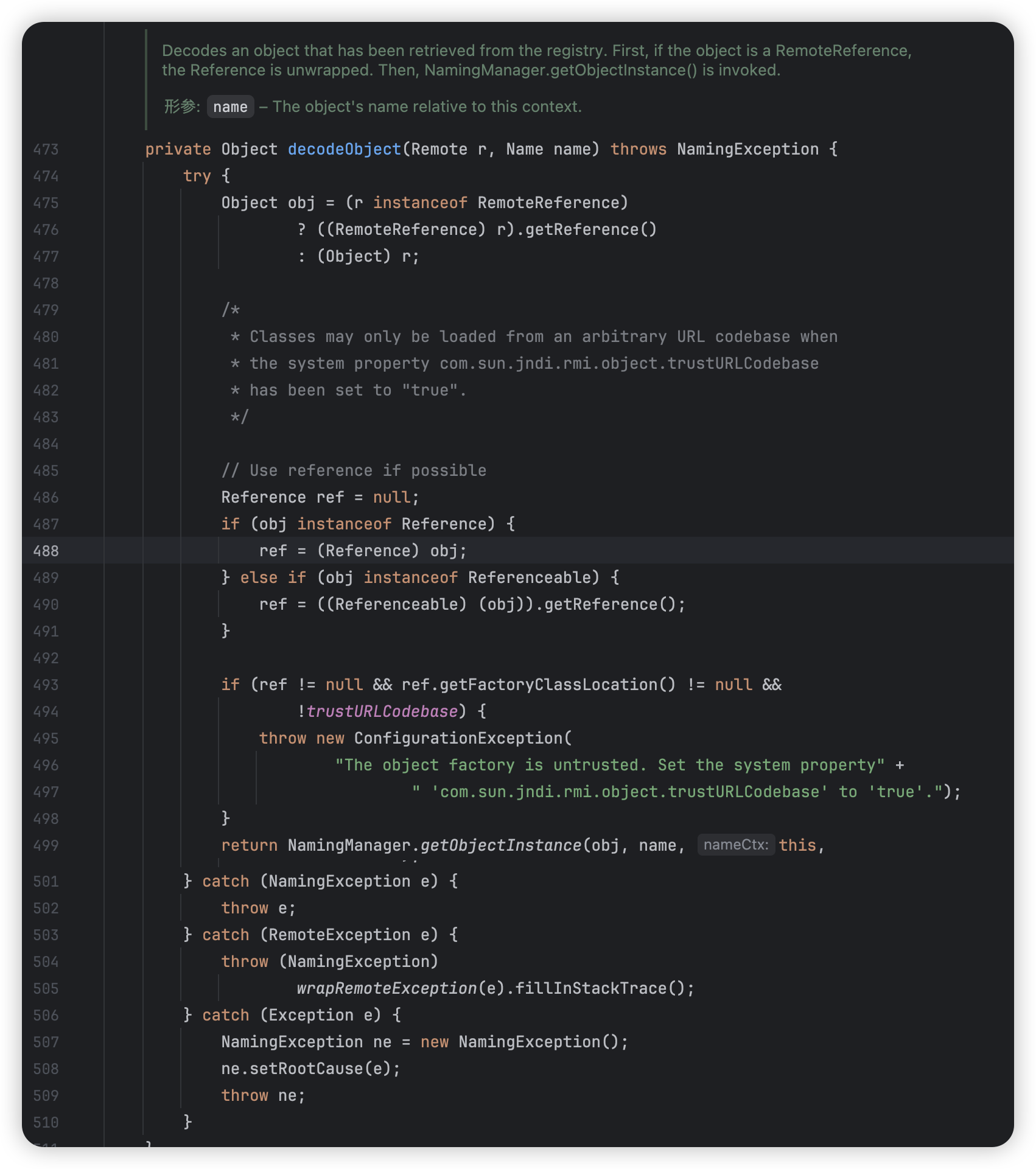
Task: Click ConfigurationException on line 495
Action: [x=459, y=738]
